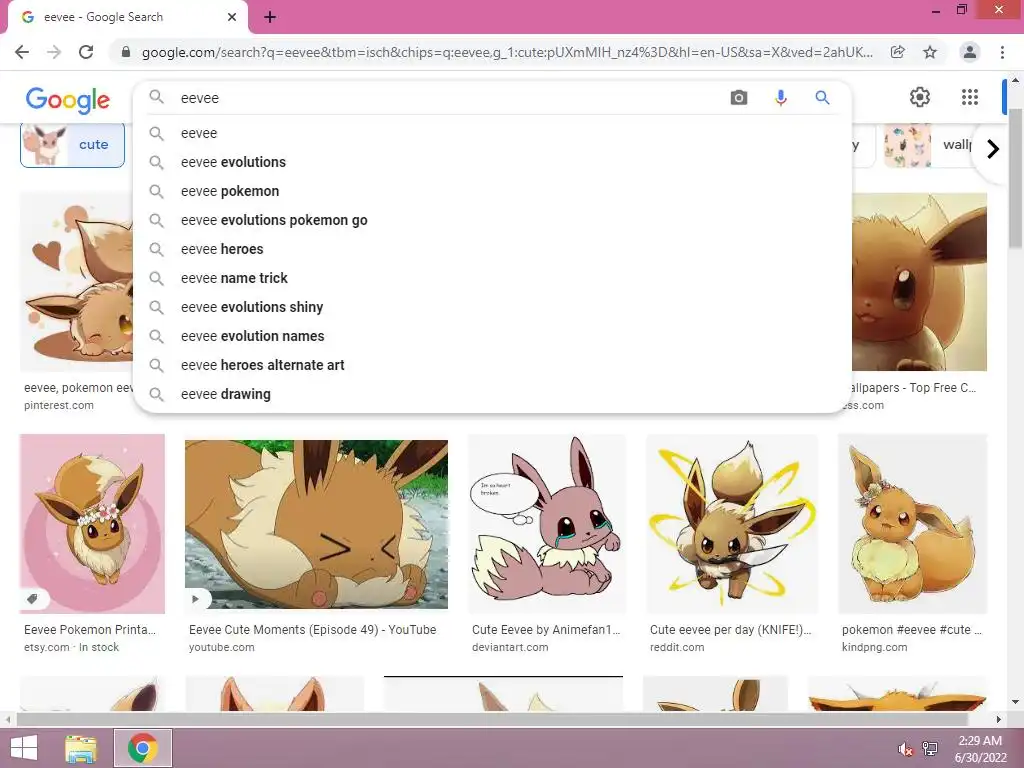Choose suggestion "eevee pokemon"
1024x768 pixels.
coord(492,191)
